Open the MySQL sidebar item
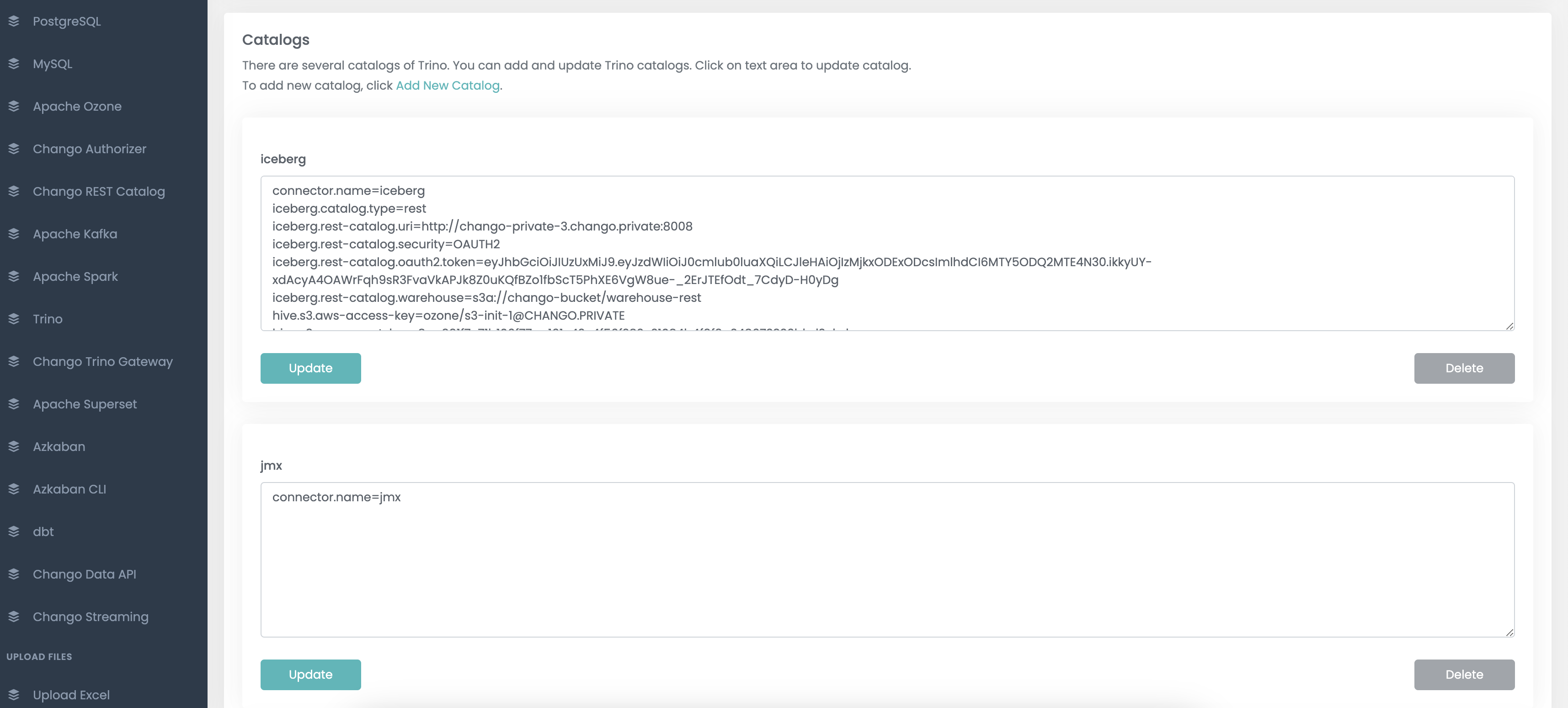The image size is (1568, 708). 53,64
